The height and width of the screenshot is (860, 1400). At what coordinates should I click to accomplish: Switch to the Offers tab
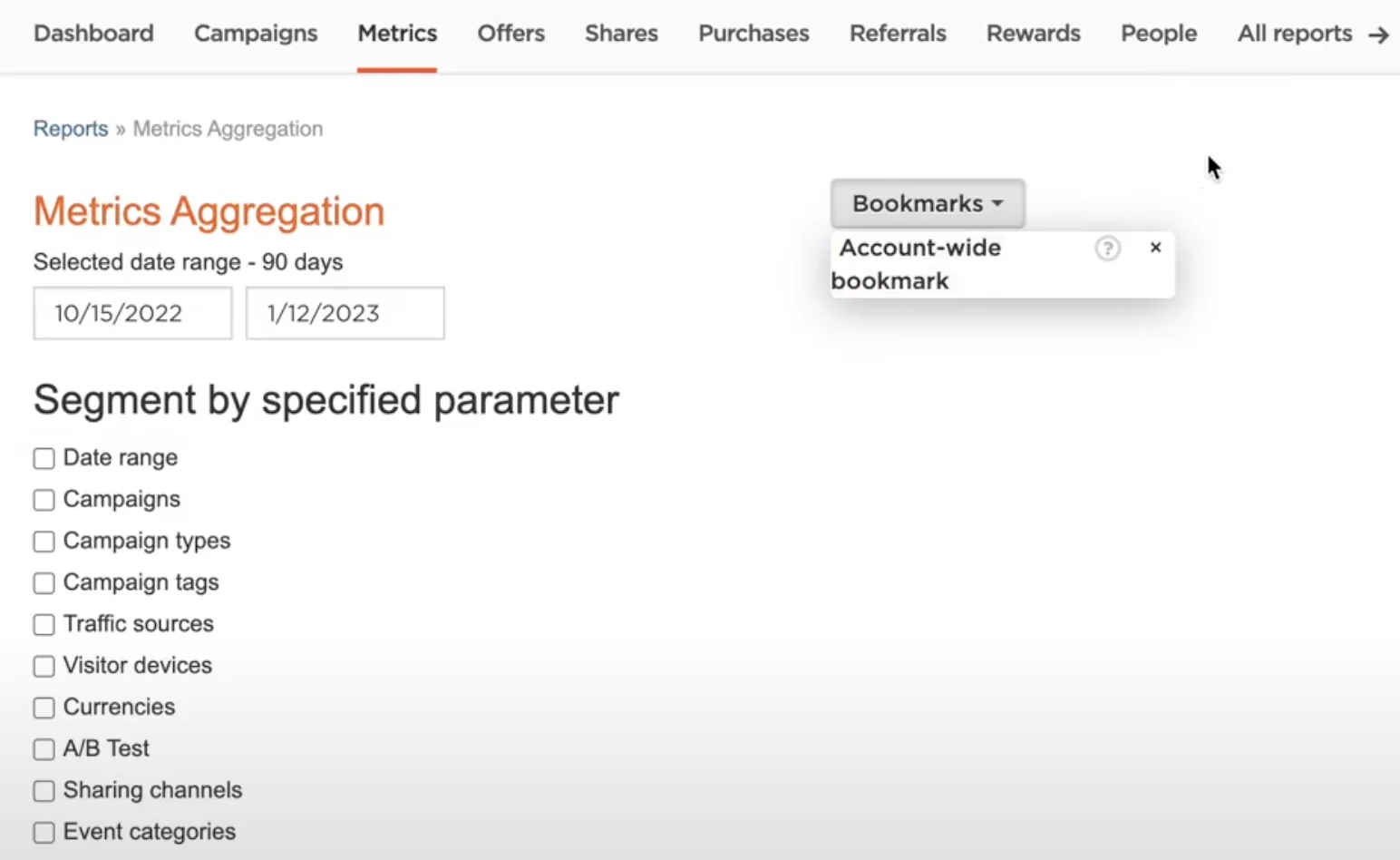click(511, 34)
